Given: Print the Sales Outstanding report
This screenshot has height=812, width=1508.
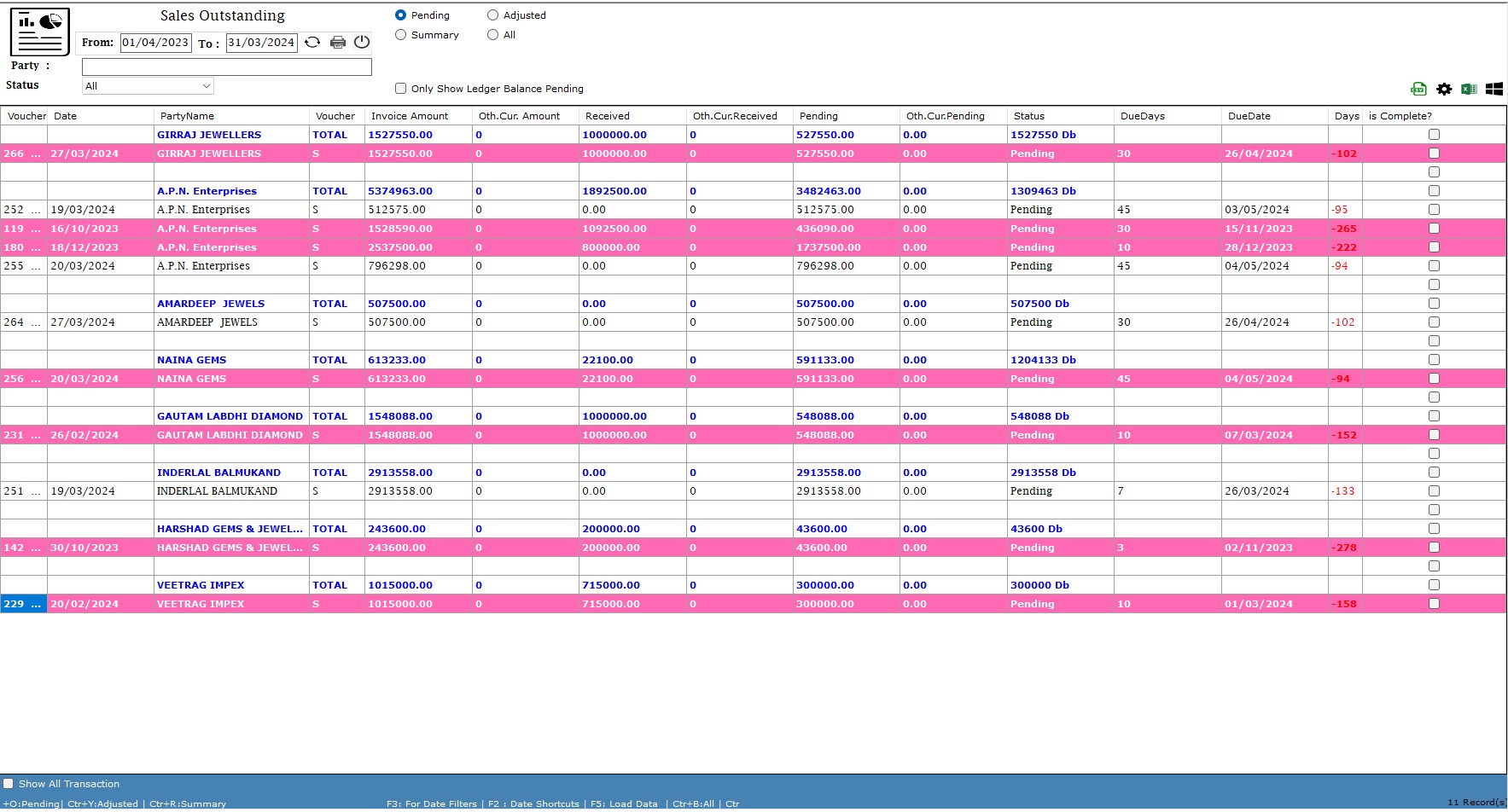Looking at the screenshot, I should tap(338, 43).
